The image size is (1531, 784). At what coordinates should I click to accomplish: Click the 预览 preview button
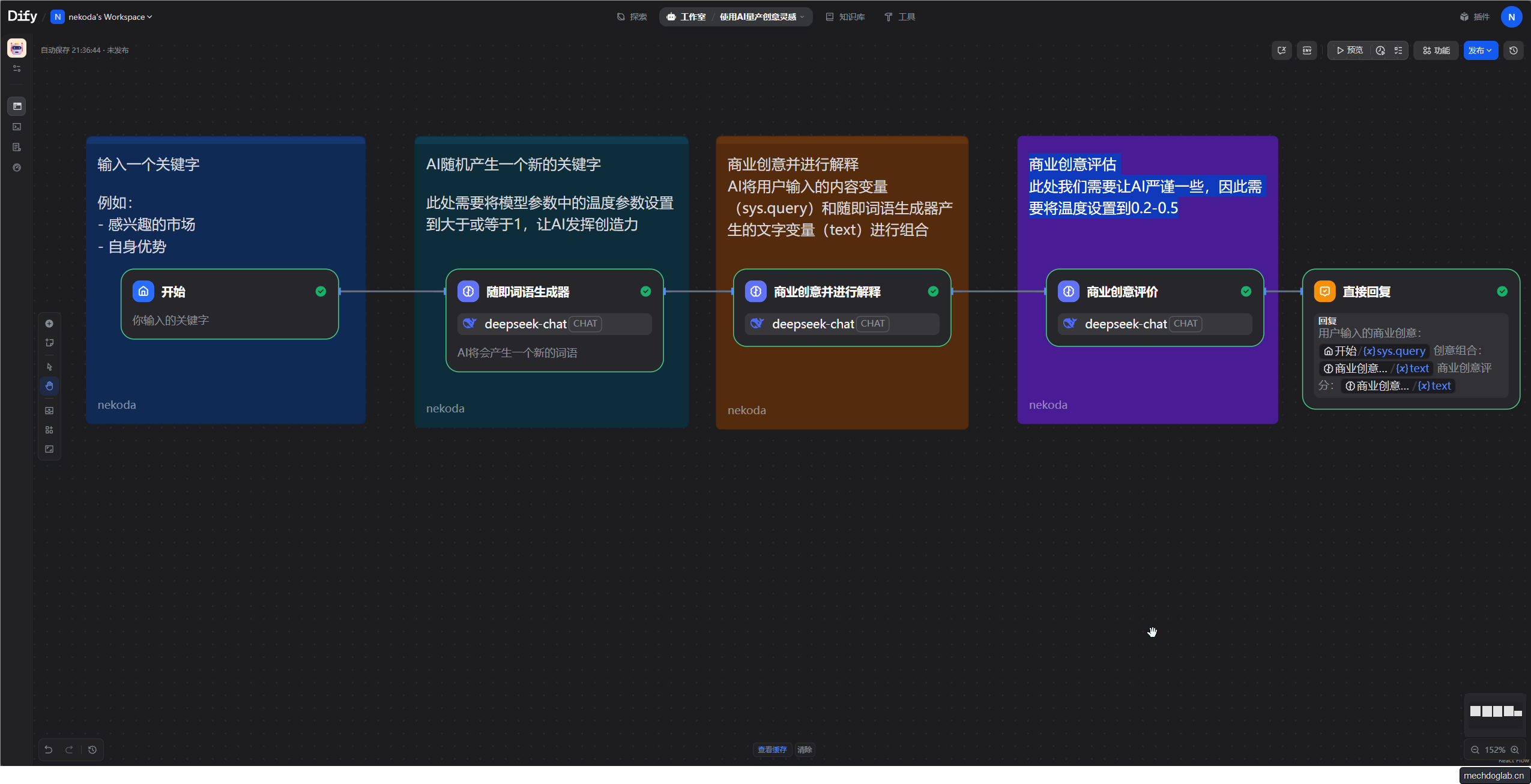point(1350,50)
